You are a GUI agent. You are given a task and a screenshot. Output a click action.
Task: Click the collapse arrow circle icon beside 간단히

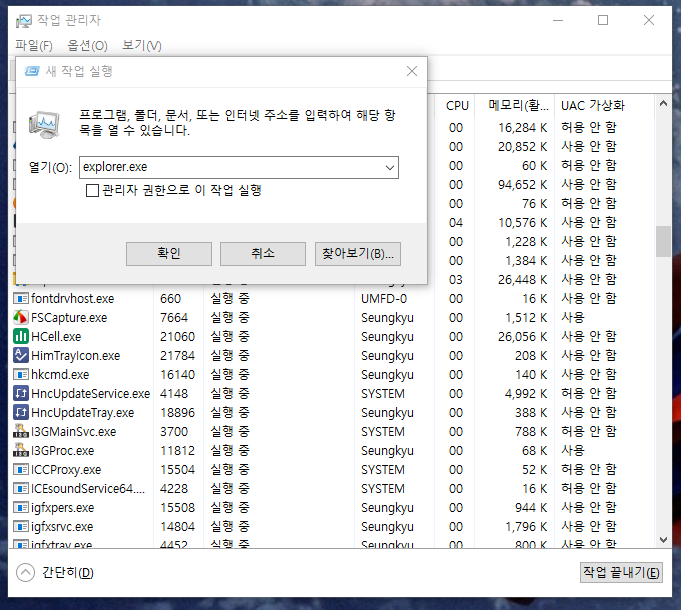click(x=25, y=572)
